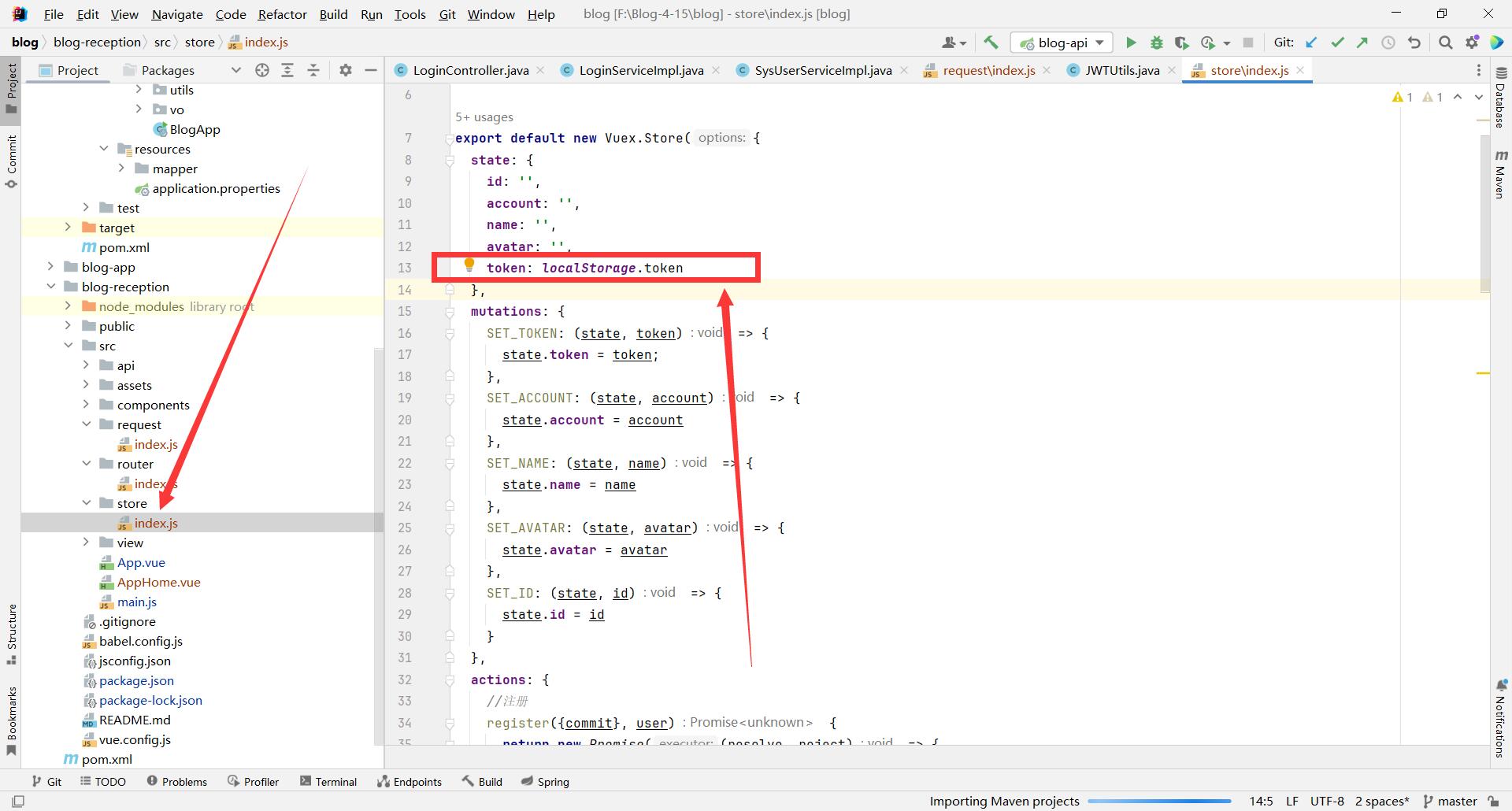
Task: Open Search Everywhere magnifier icon
Action: pyautogui.click(x=1445, y=43)
